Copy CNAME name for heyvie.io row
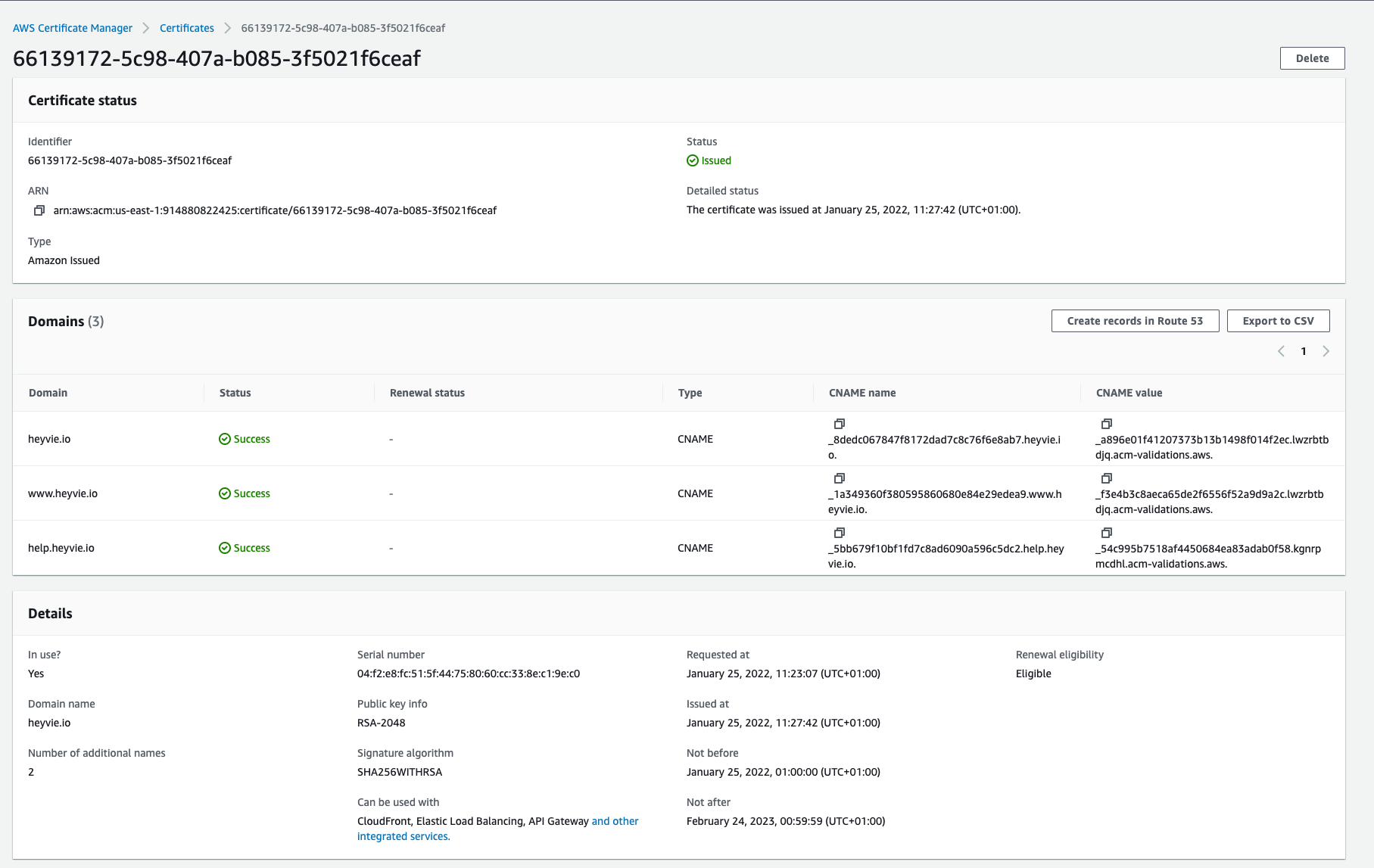1374x868 pixels. coord(840,424)
